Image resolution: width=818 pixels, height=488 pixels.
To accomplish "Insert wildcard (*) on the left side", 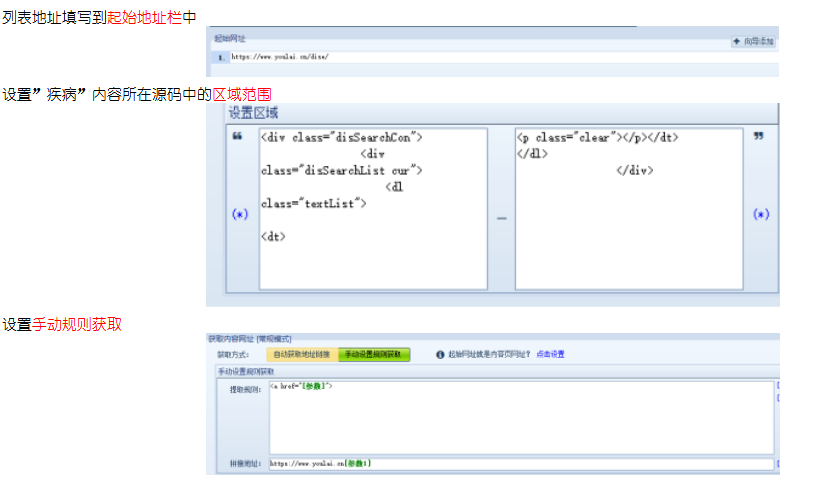I will pyautogui.click(x=240, y=214).
